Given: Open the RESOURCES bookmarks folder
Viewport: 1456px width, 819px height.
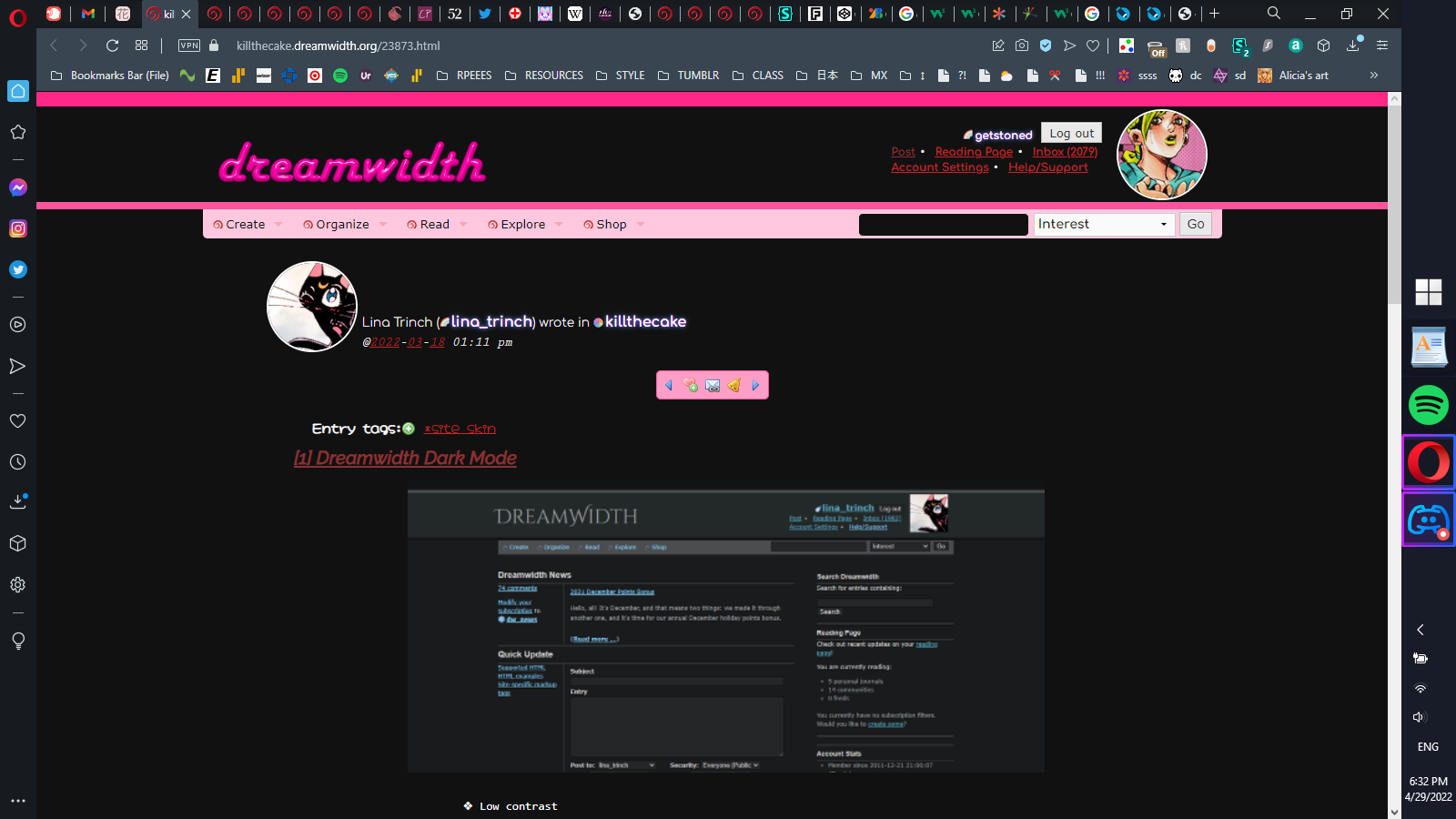Looking at the screenshot, I should [543, 76].
